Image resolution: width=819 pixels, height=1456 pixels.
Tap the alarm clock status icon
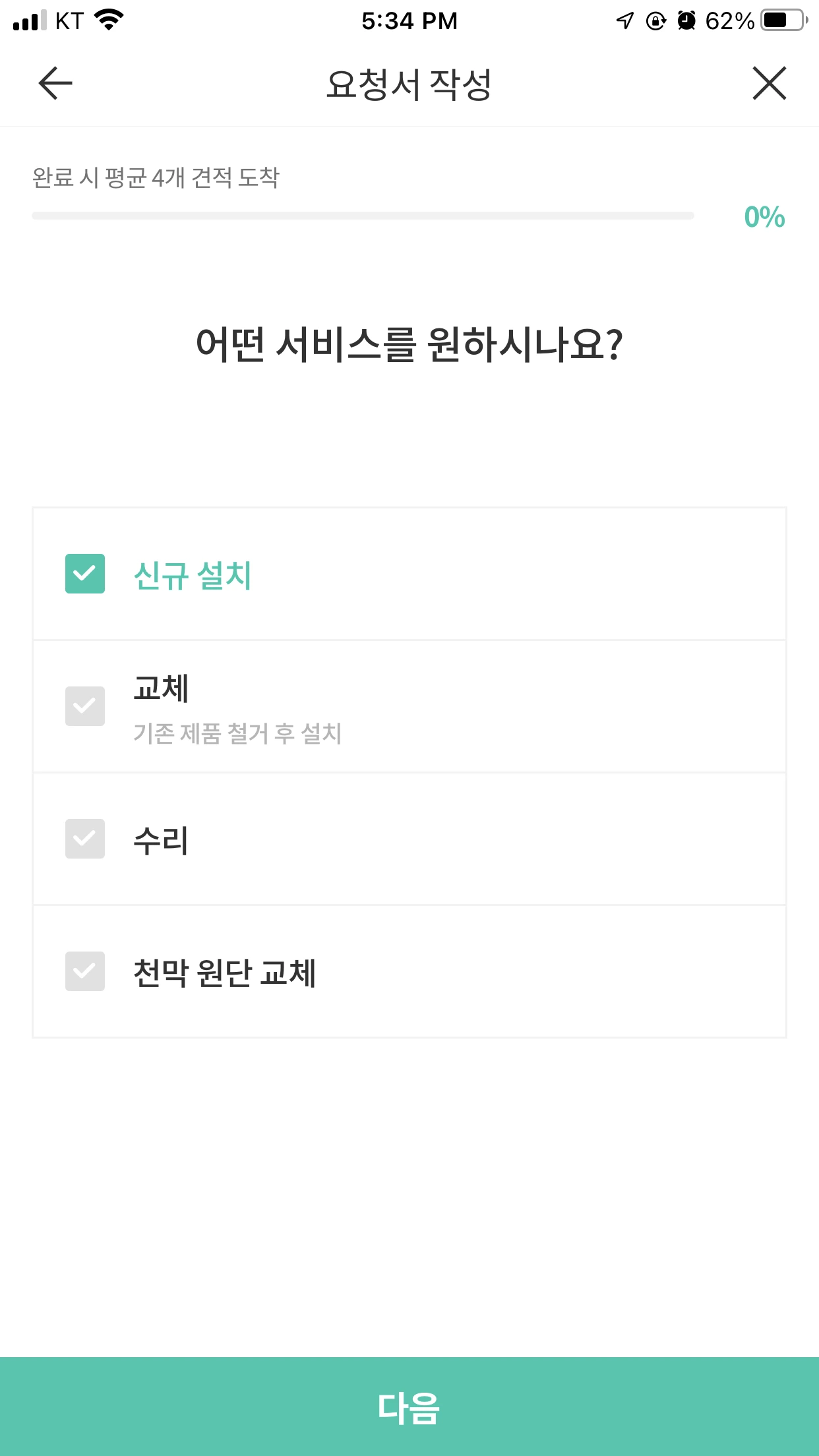pos(686,20)
